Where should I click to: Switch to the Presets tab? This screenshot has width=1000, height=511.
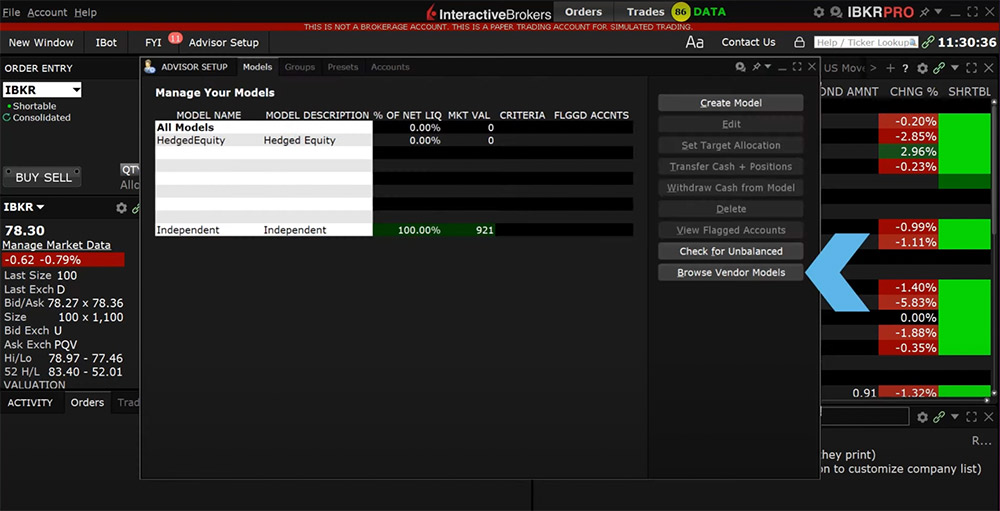point(342,67)
